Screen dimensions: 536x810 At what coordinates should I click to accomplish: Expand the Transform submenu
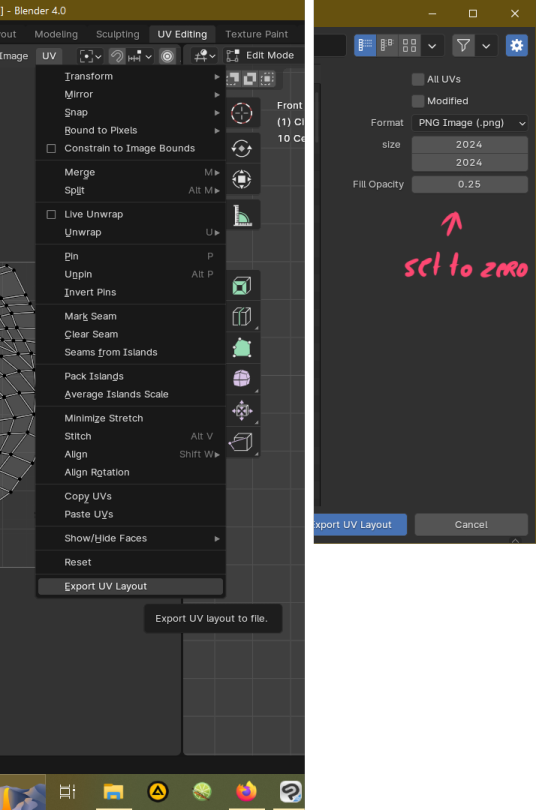[131, 76]
